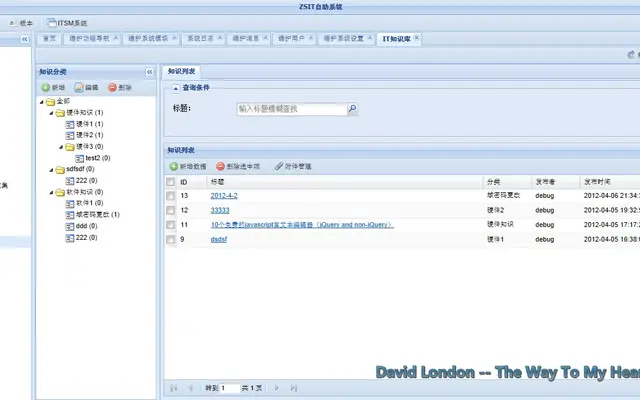Check the row with ID 9
The width and height of the screenshot is (640, 400).
point(171,240)
